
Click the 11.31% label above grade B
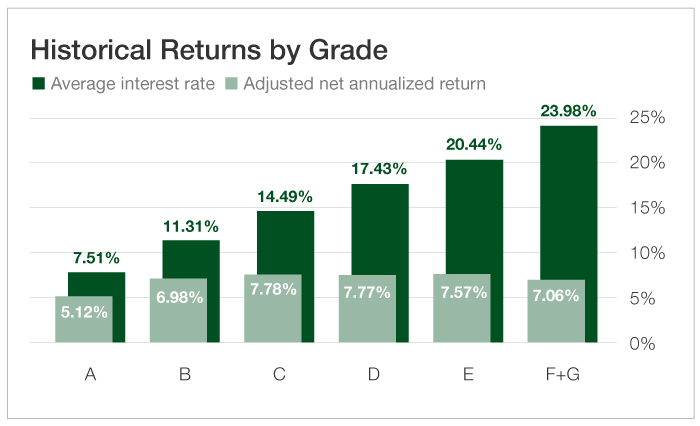click(190, 226)
